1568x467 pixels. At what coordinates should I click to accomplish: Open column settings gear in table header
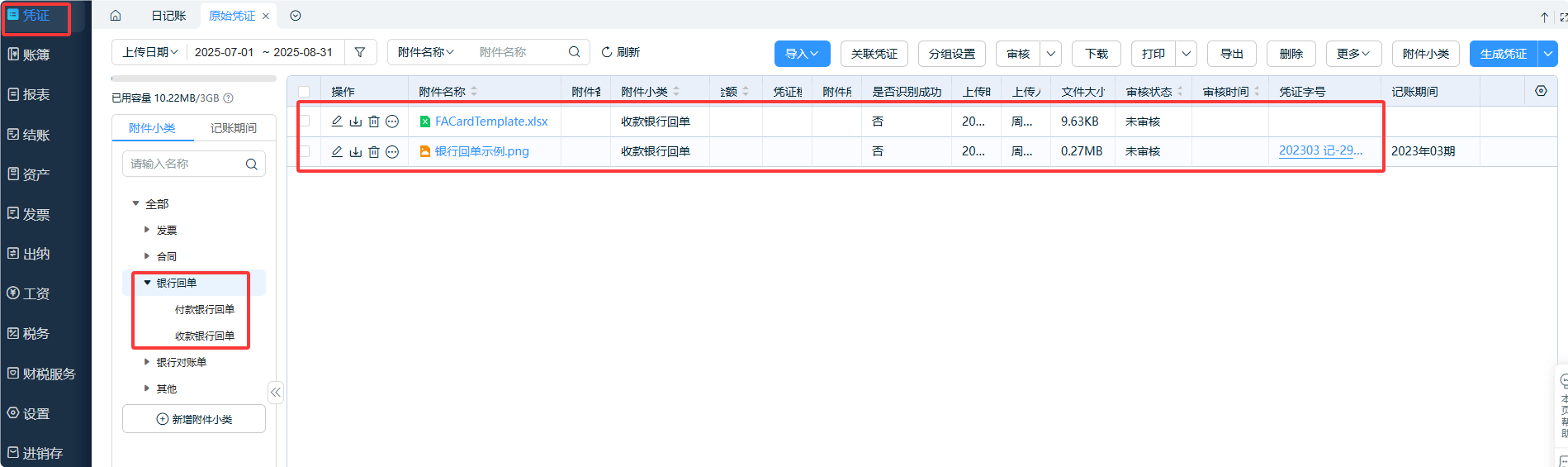[1541, 91]
